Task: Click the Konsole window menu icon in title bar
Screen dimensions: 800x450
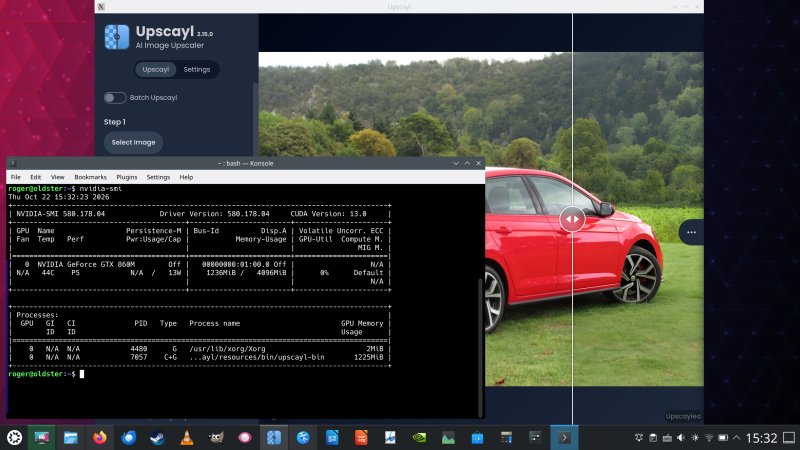Action: [13, 163]
